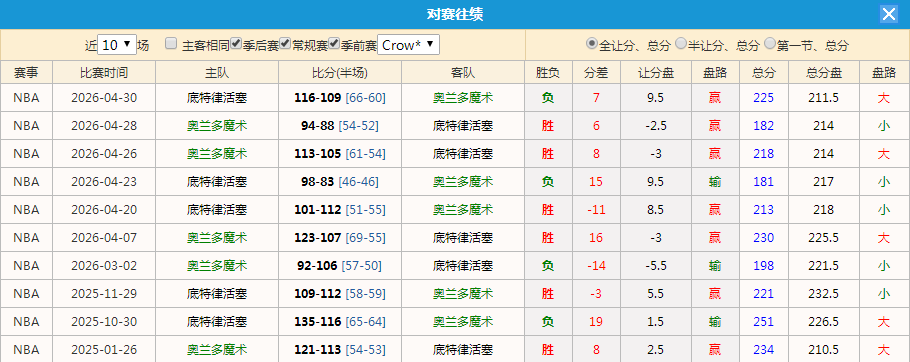Click the 客队 column header

point(463,73)
